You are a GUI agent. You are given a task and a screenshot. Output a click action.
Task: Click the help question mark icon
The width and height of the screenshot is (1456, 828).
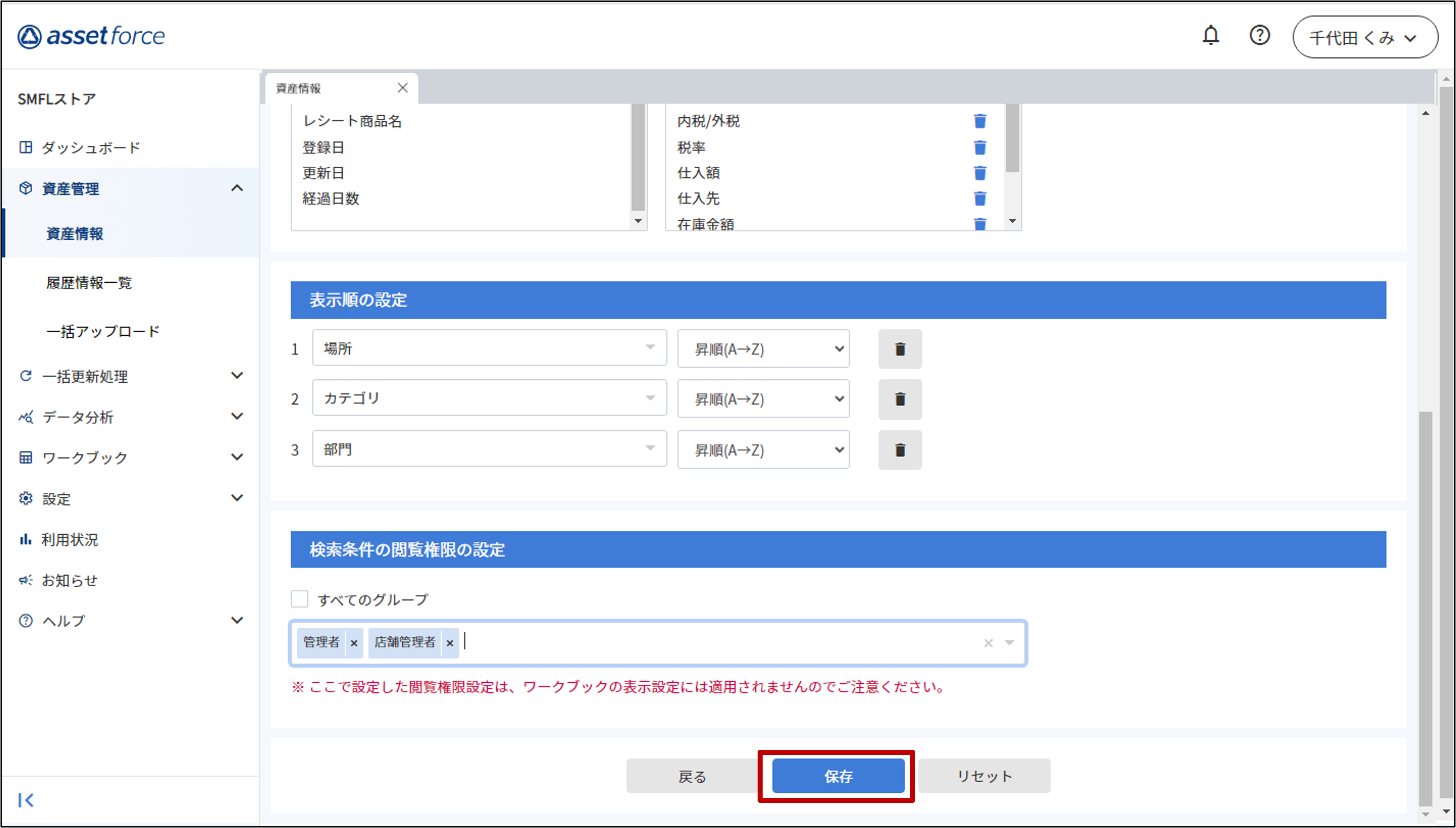(1259, 36)
